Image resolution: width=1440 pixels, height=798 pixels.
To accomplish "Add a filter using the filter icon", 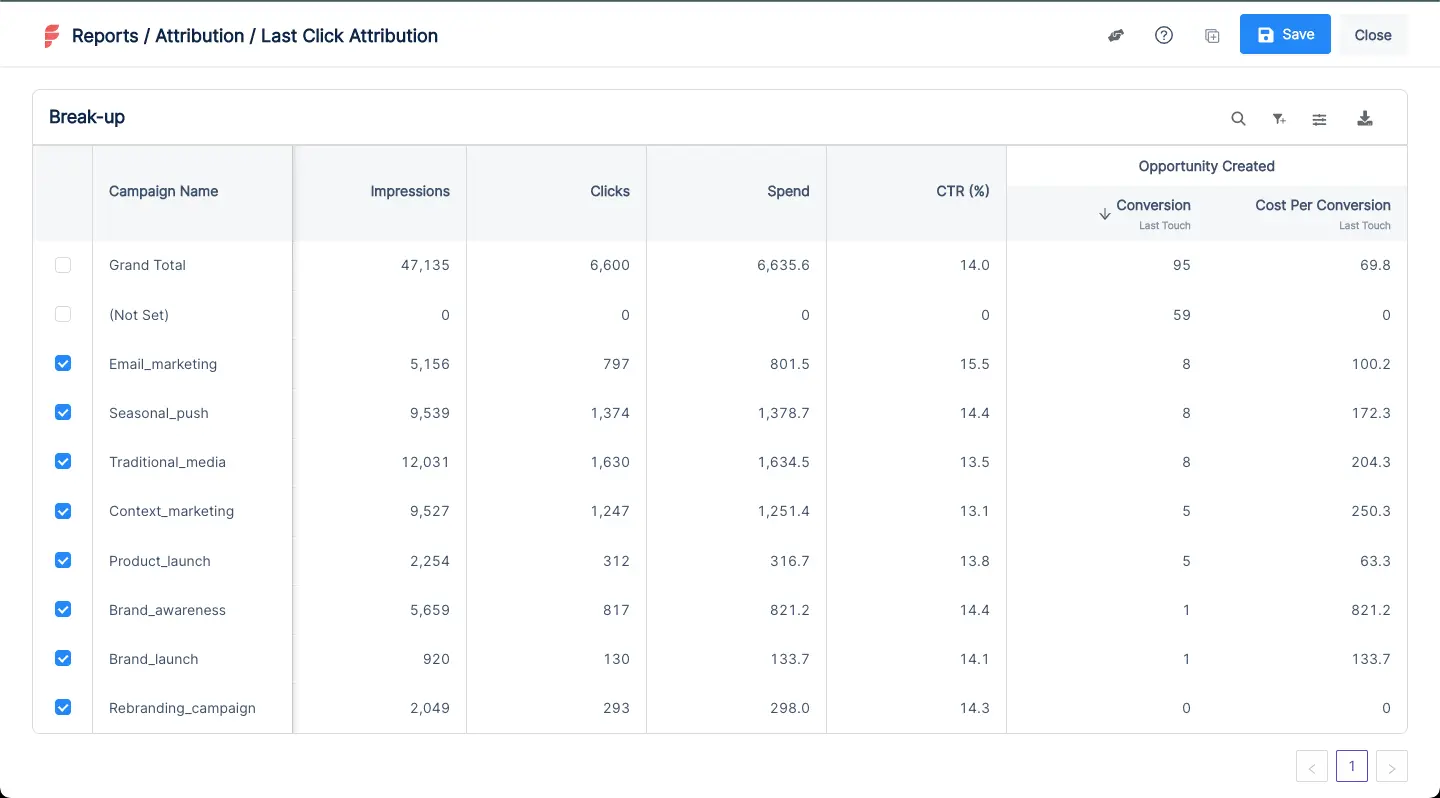I will 1279,118.
